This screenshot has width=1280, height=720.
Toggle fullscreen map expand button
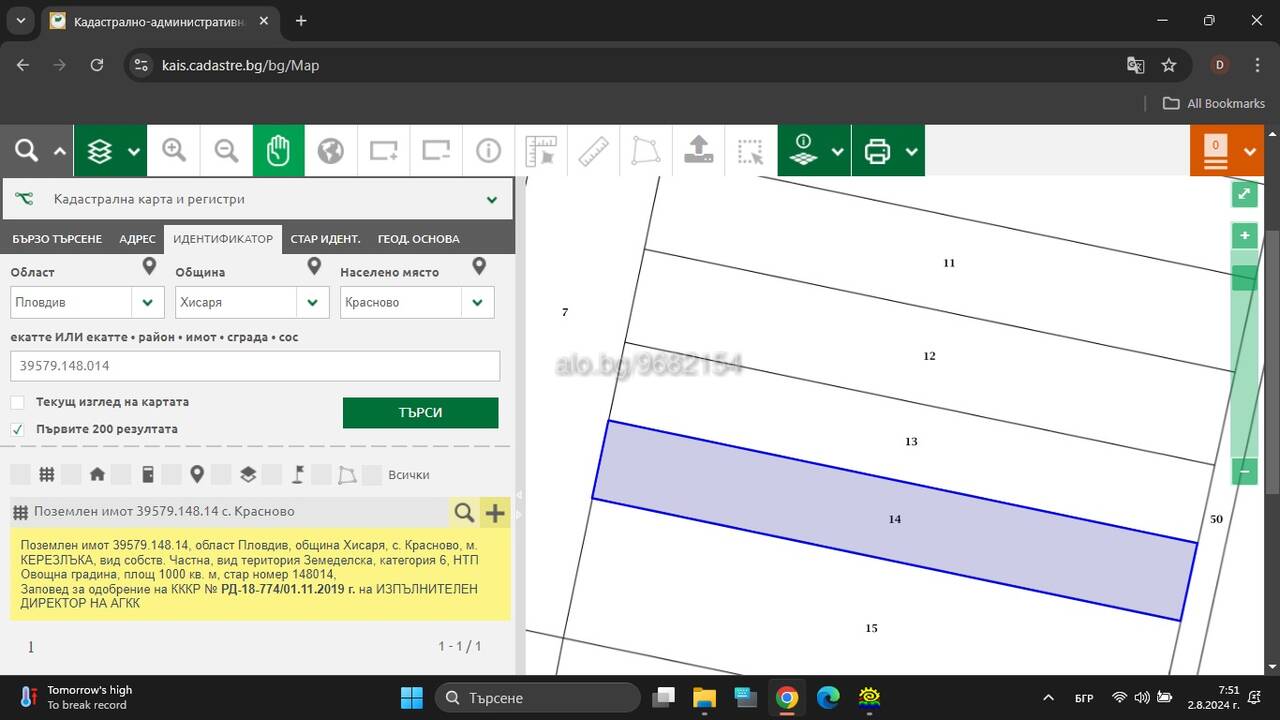coord(1244,194)
